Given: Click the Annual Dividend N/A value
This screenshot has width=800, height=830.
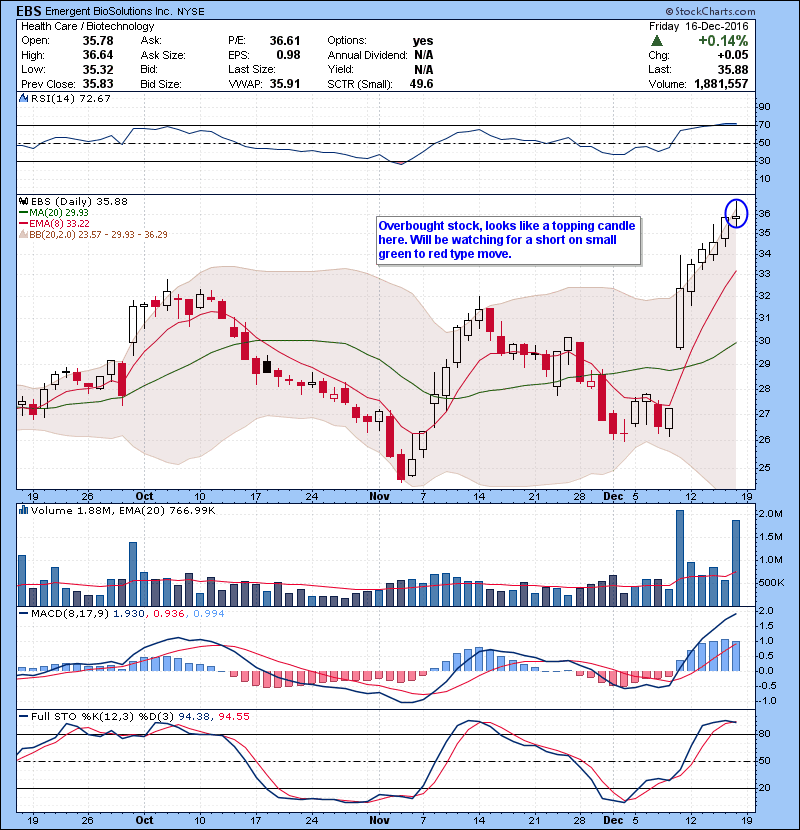Looking at the screenshot, I should coord(424,55).
